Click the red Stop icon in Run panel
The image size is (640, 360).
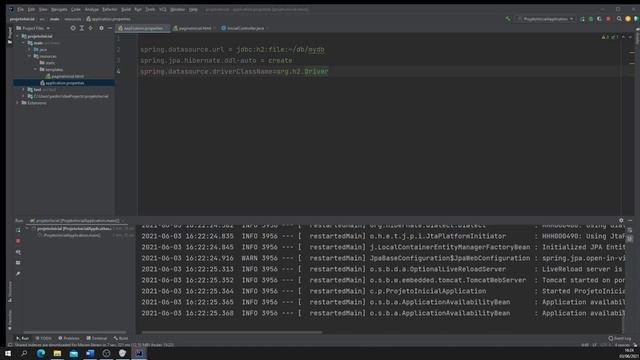(x=18, y=241)
